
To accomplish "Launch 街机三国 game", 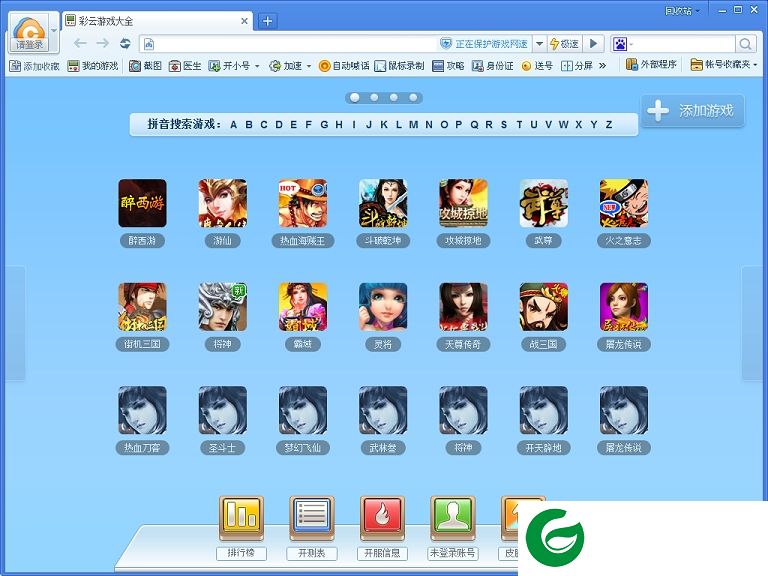I will (x=142, y=307).
